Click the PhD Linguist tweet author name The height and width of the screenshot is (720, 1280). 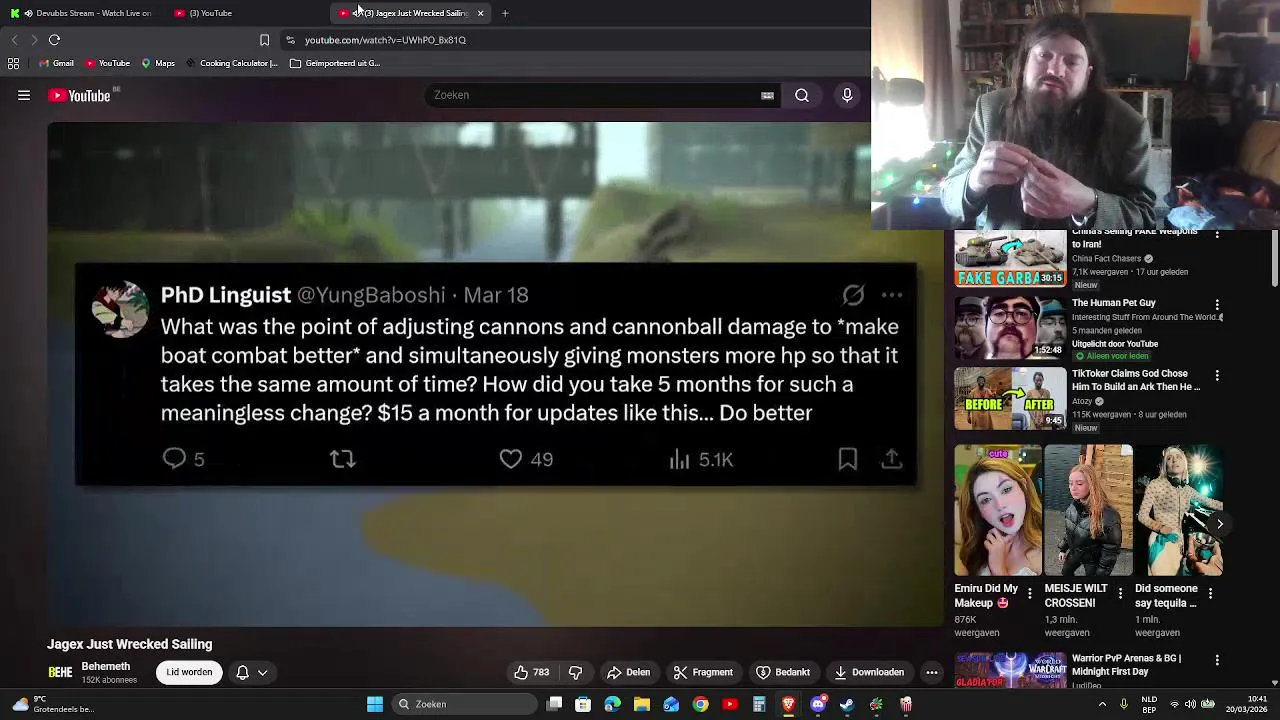(x=226, y=295)
